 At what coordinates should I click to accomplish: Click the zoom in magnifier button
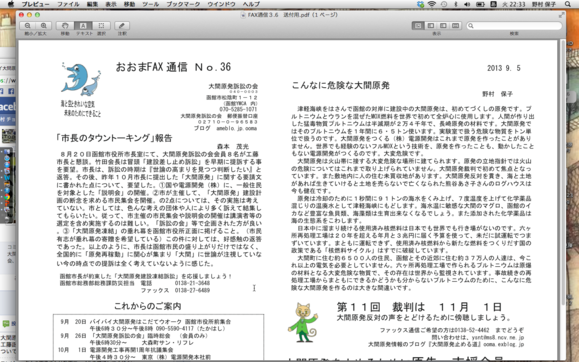(x=44, y=25)
